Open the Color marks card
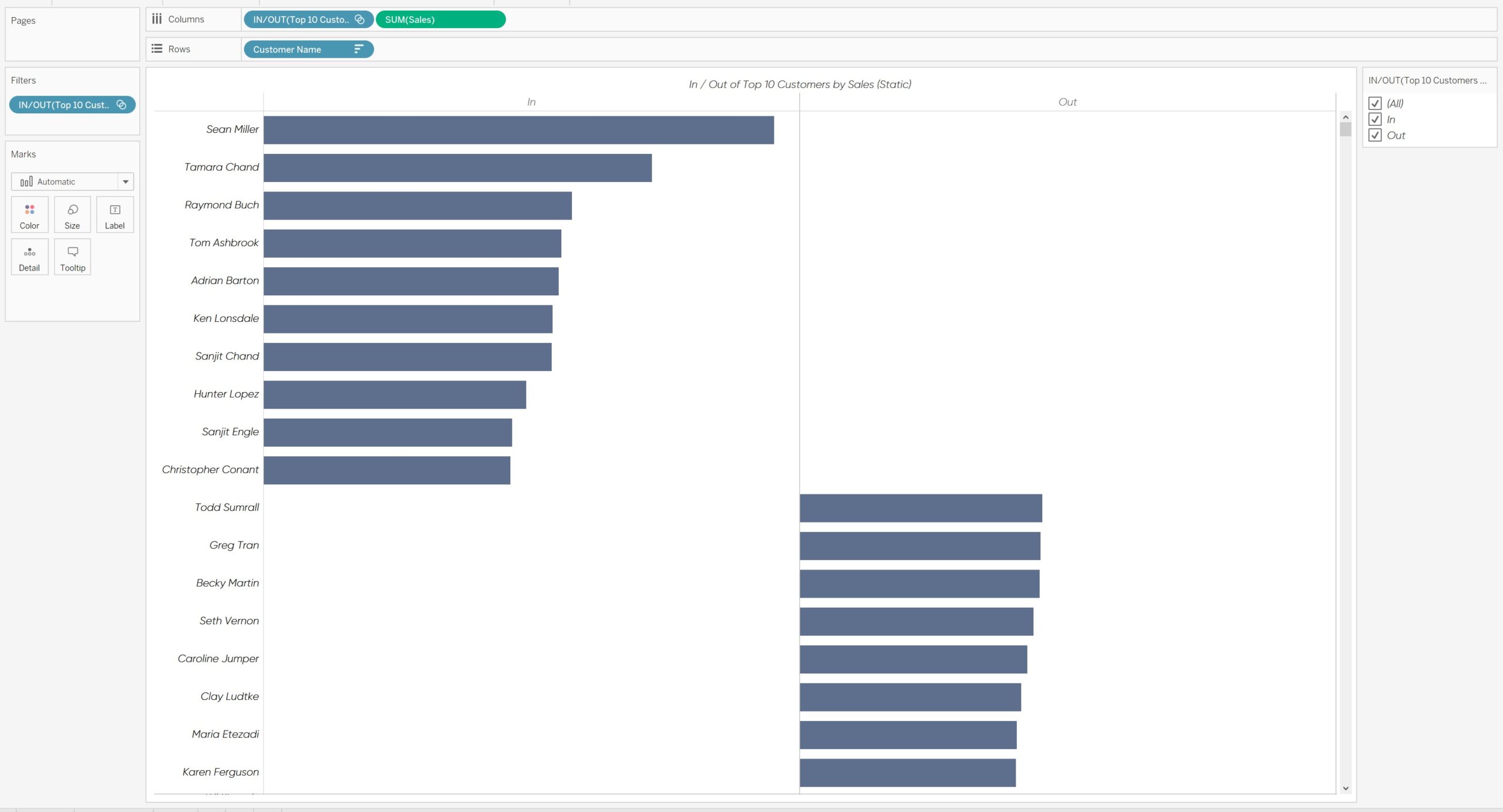This screenshot has width=1503, height=812. click(x=29, y=215)
